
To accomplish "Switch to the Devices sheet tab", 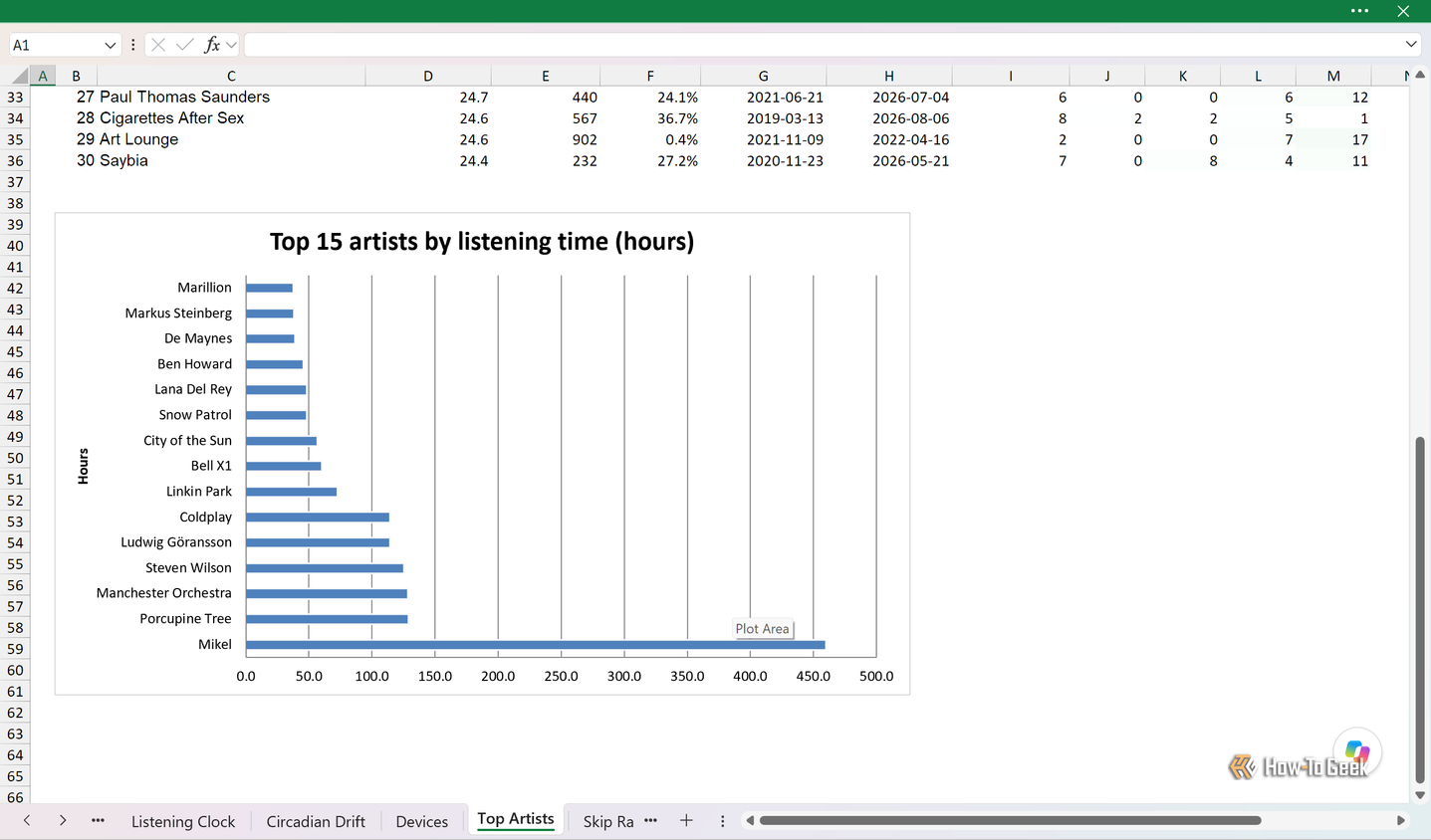I will (x=422, y=821).
